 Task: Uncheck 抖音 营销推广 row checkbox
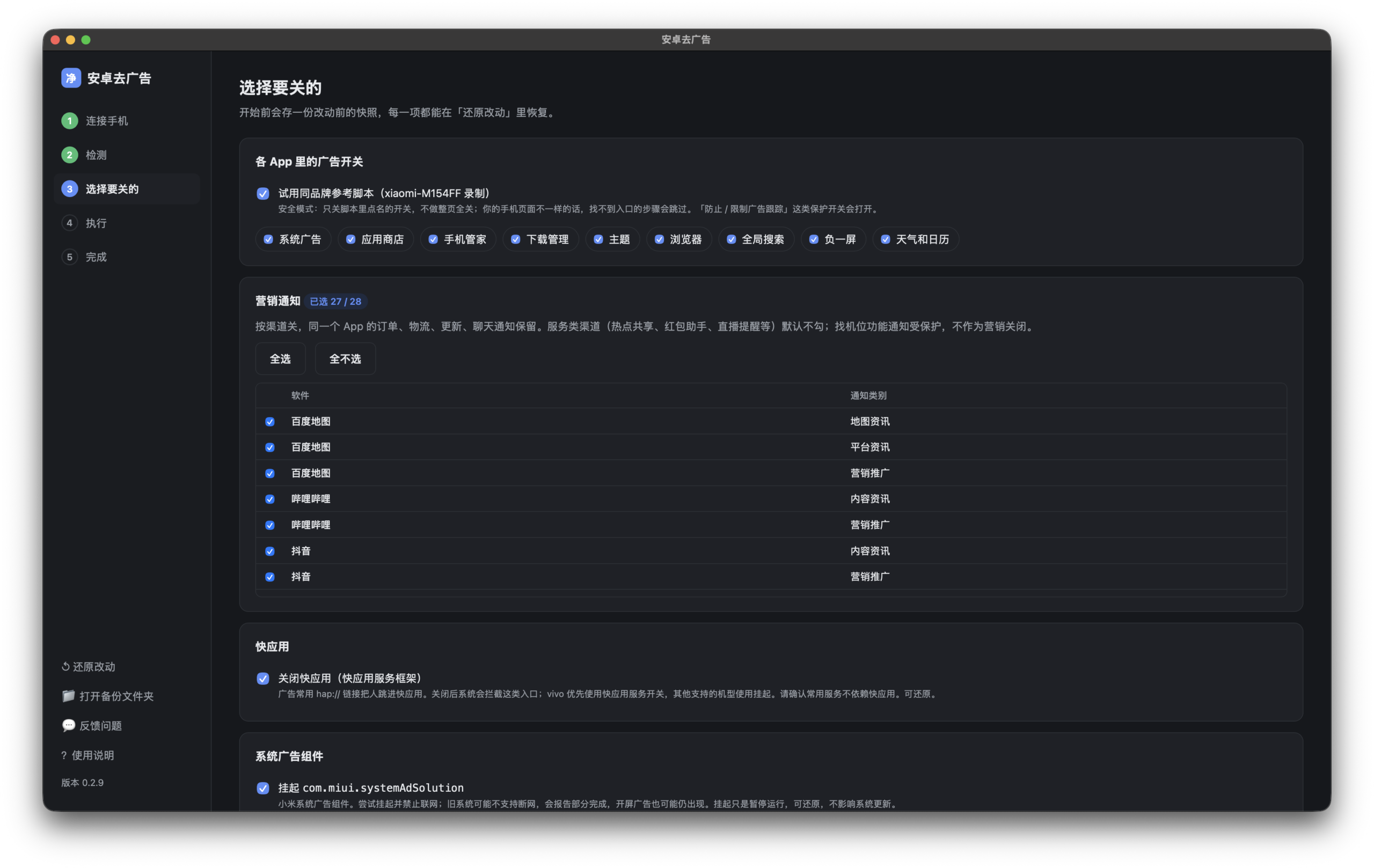(x=270, y=577)
